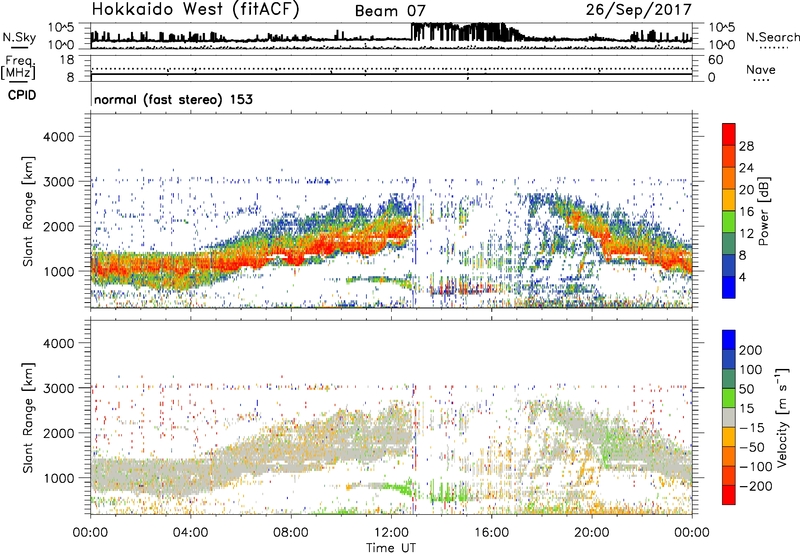
Task: Click the '12:00' time axis label
Action: (391, 533)
